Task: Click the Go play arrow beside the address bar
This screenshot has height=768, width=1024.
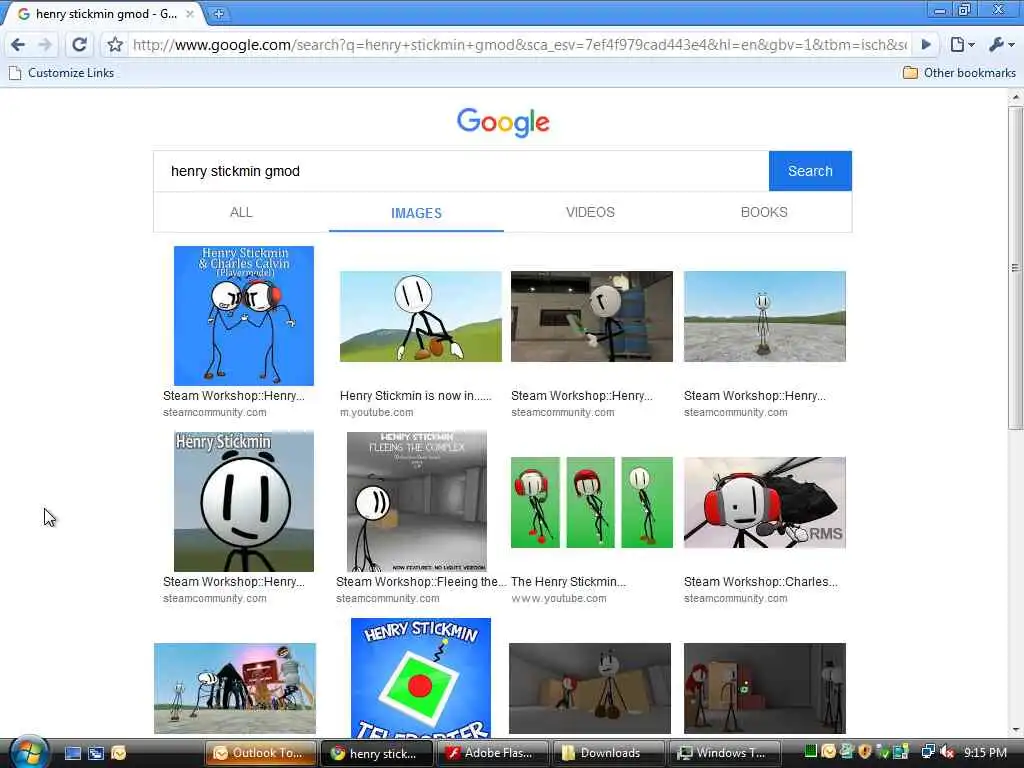Action: point(926,44)
